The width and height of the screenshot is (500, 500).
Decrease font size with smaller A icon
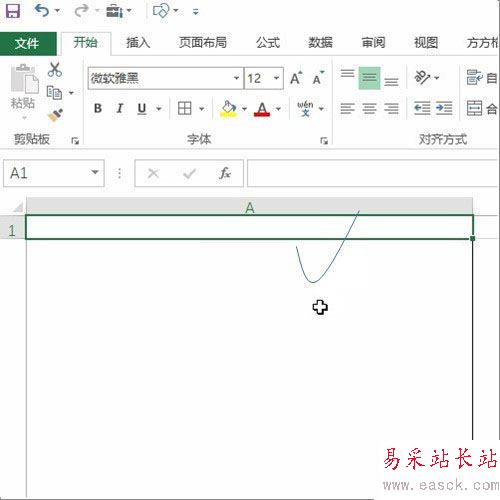point(318,78)
